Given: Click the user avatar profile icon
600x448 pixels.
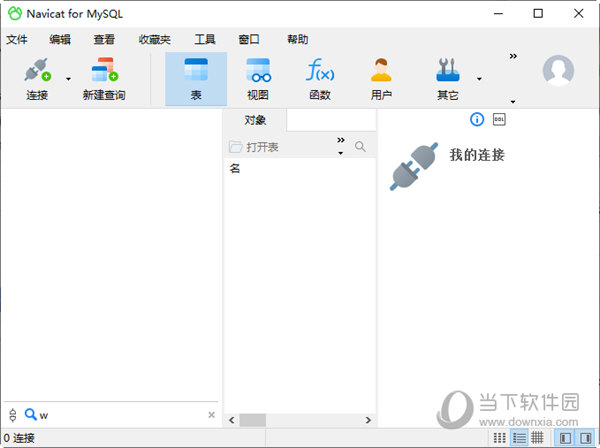Looking at the screenshot, I should tap(558, 70).
